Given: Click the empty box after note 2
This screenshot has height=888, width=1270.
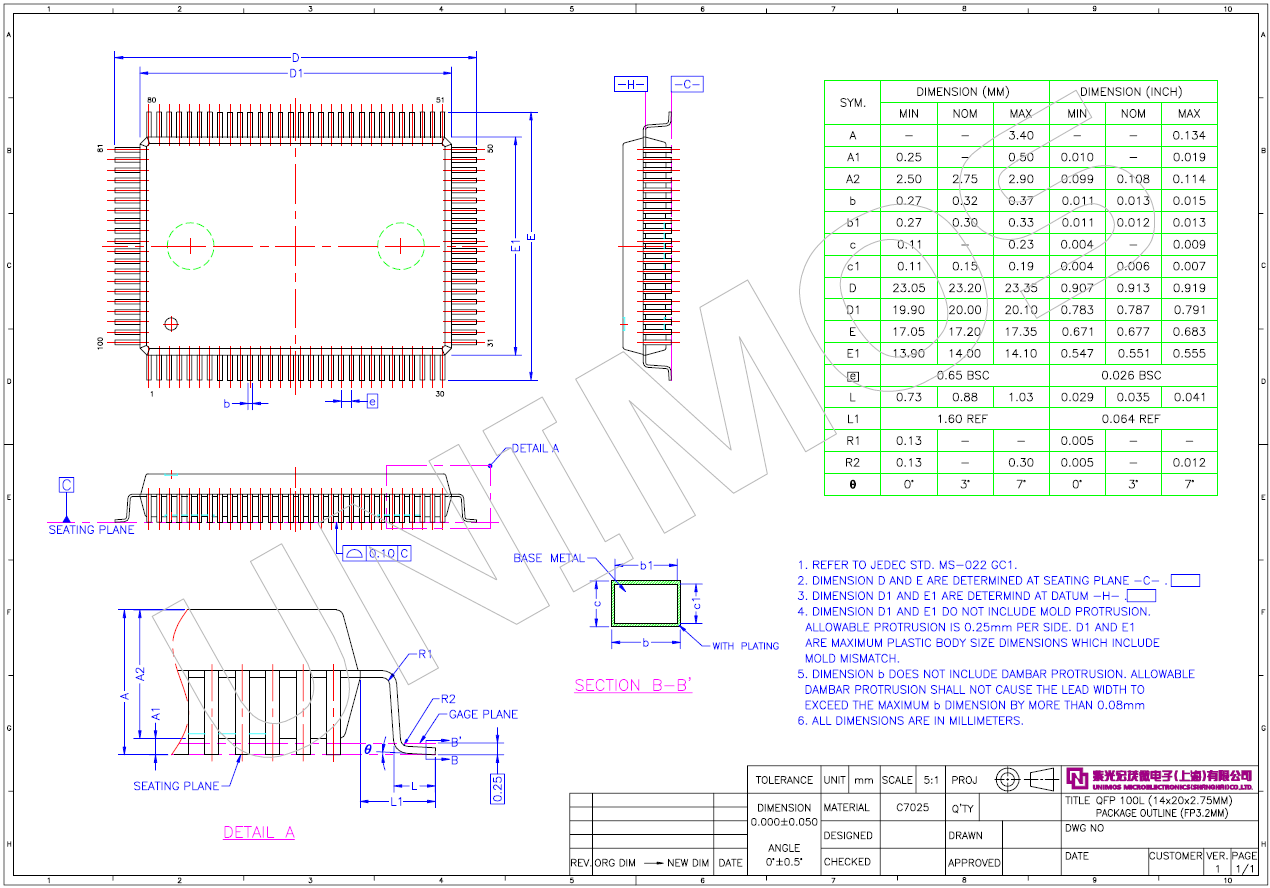Looking at the screenshot, I should (x=1185, y=580).
